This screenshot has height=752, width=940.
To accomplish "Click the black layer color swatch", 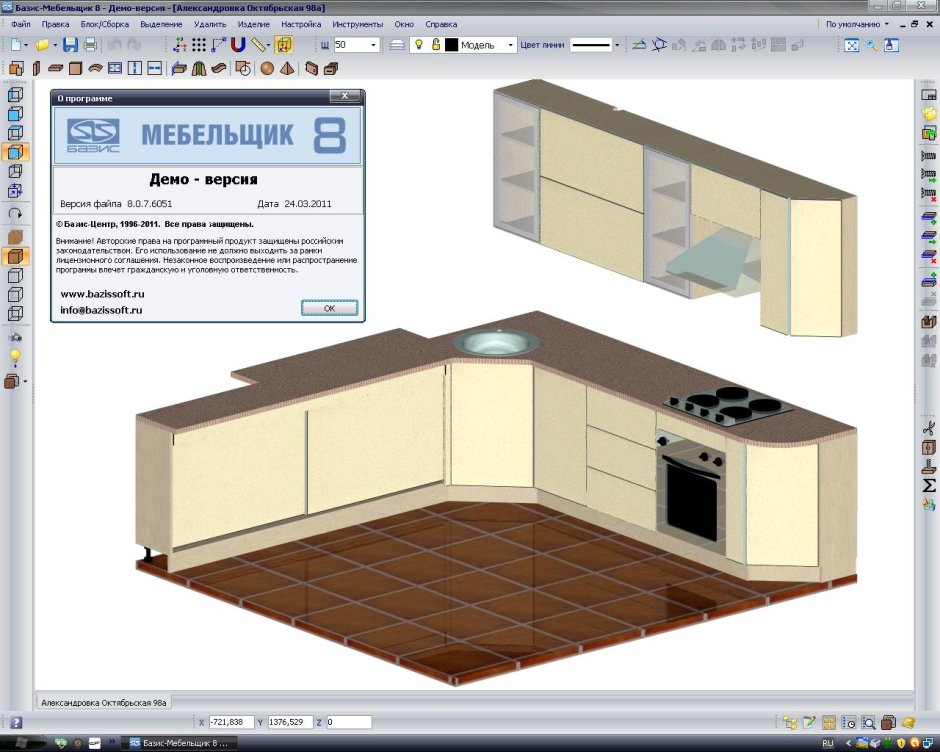I will pyautogui.click(x=451, y=45).
